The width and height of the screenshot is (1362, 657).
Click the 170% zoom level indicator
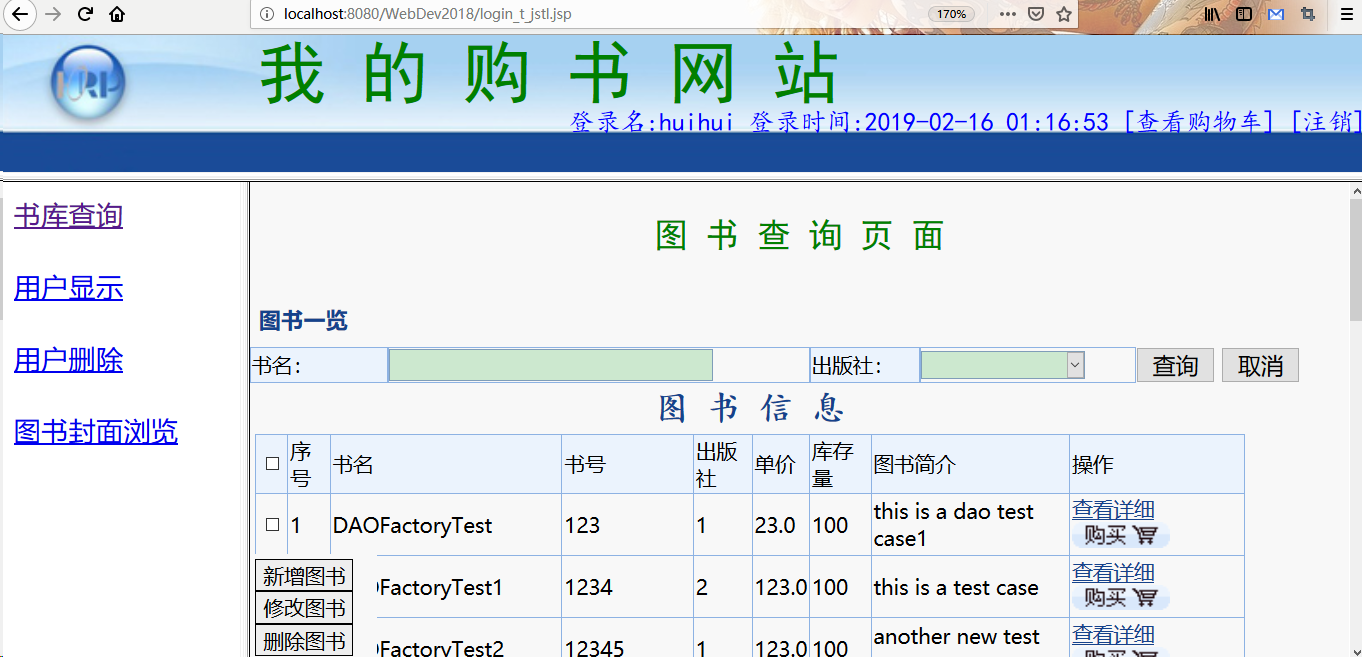[951, 14]
